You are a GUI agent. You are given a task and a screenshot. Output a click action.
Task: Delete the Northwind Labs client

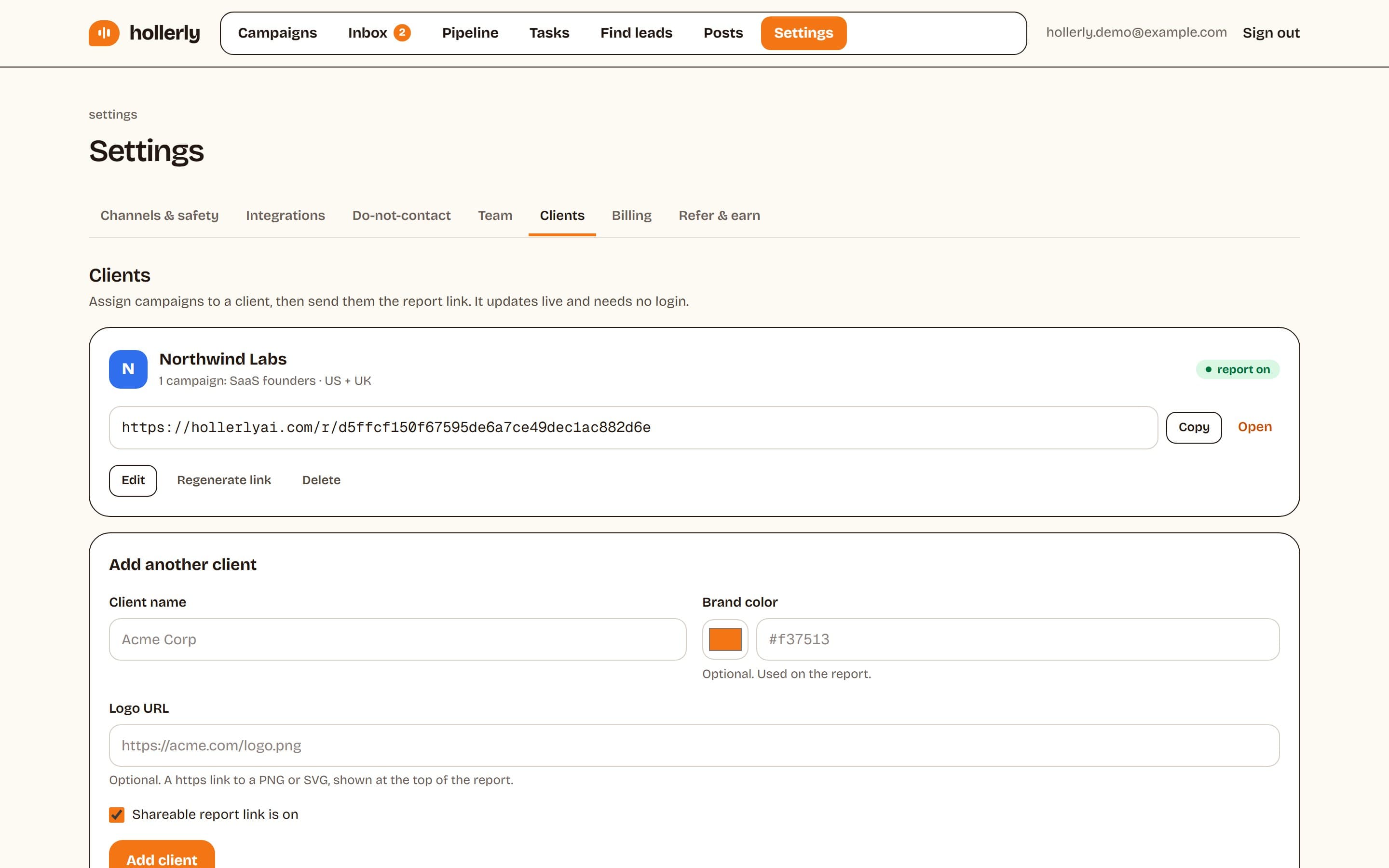(321, 480)
